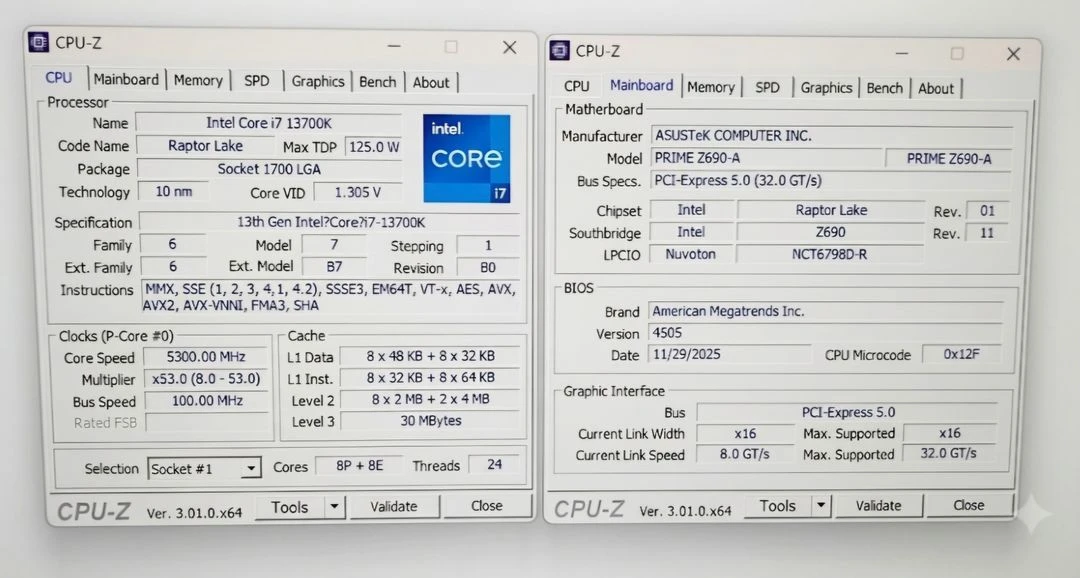This screenshot has width=1080, height=578.
Task: Click the CPU Microcode value 0x12F
Action: click(x=962, y=354)
